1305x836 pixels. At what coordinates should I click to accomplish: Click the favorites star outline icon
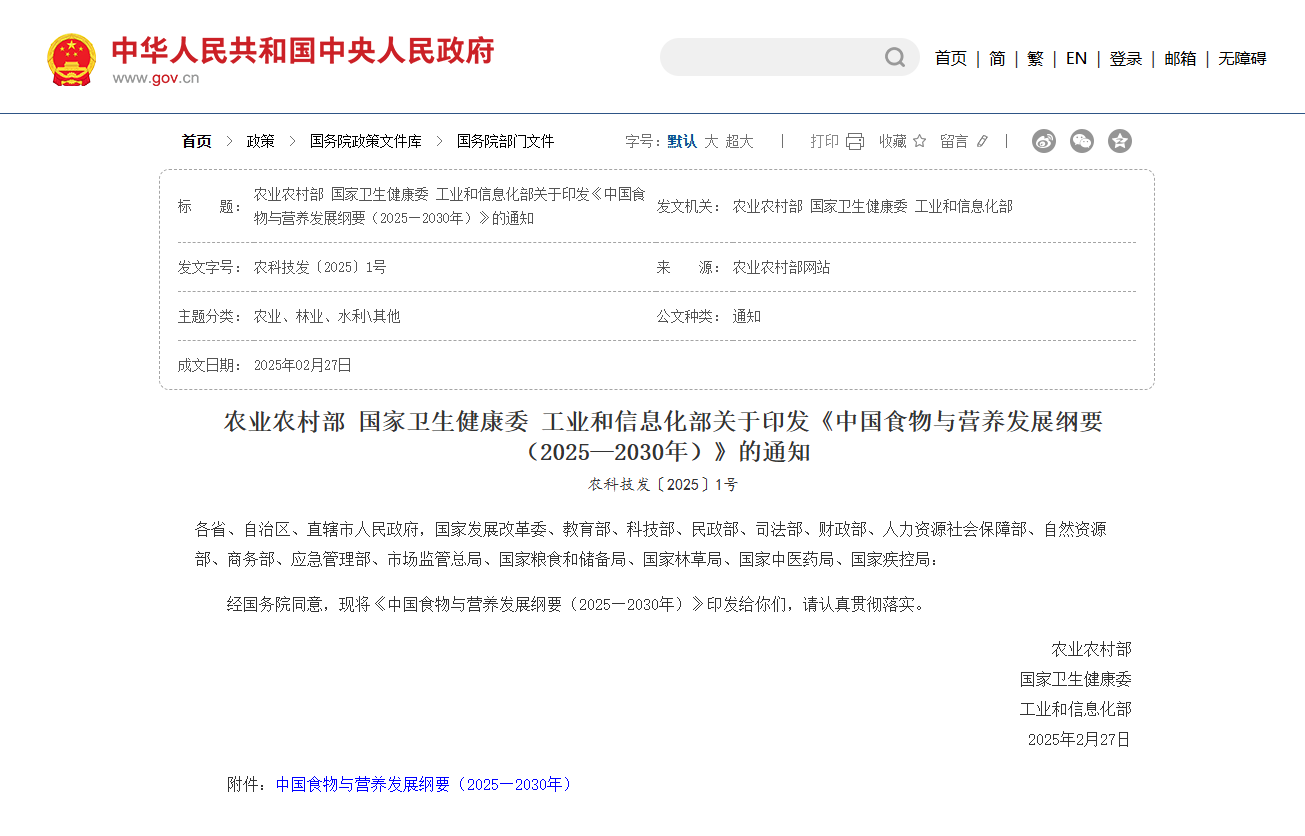click(919, 142)
